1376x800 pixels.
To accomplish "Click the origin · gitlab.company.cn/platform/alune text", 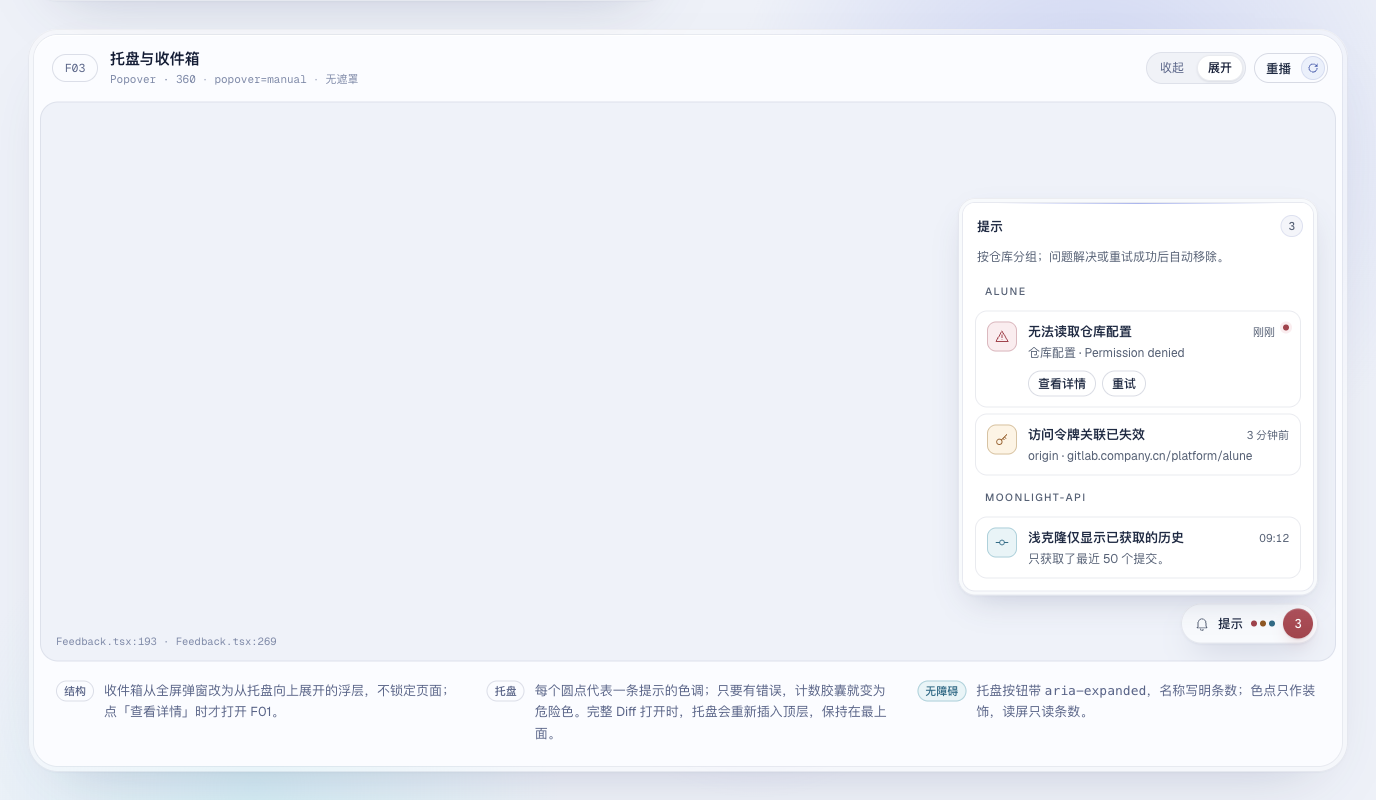I will click(x=1140, y=456).
